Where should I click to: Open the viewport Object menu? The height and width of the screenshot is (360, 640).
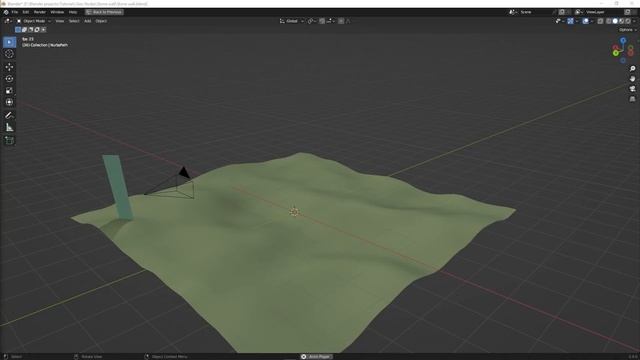tap(101, 21)
